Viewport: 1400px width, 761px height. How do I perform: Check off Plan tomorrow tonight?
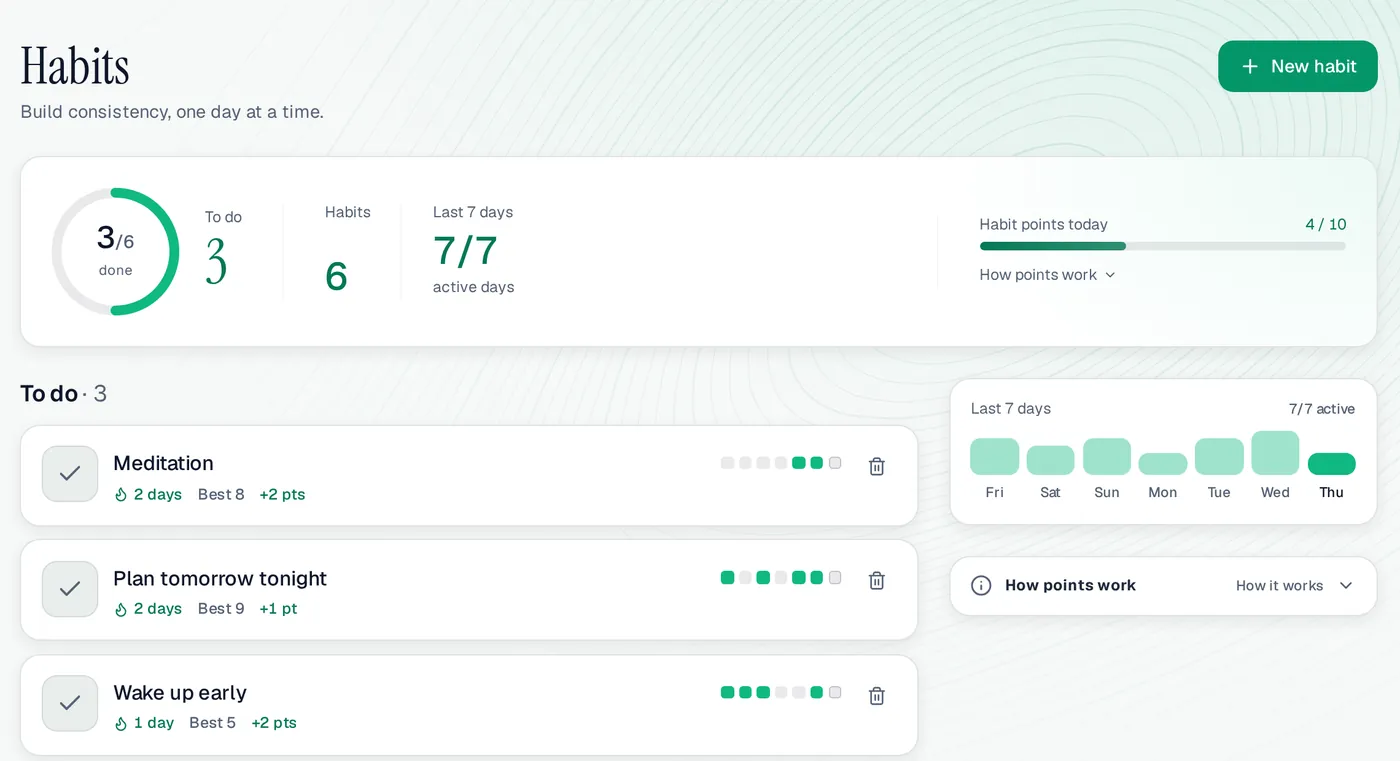[70, 589]
